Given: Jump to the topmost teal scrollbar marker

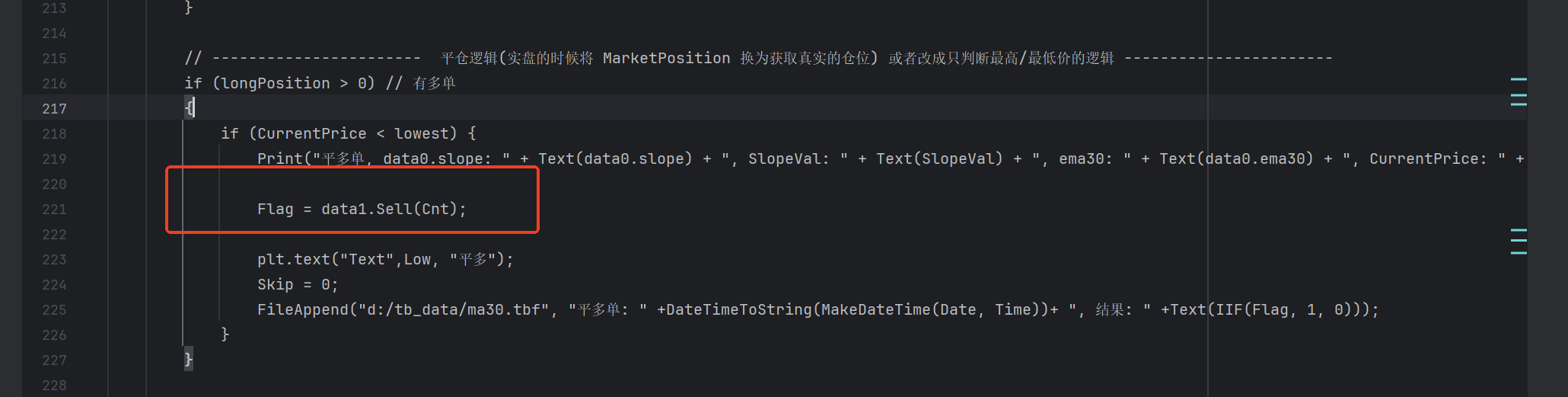Looking at the screenshot, I should [1519, 78].
